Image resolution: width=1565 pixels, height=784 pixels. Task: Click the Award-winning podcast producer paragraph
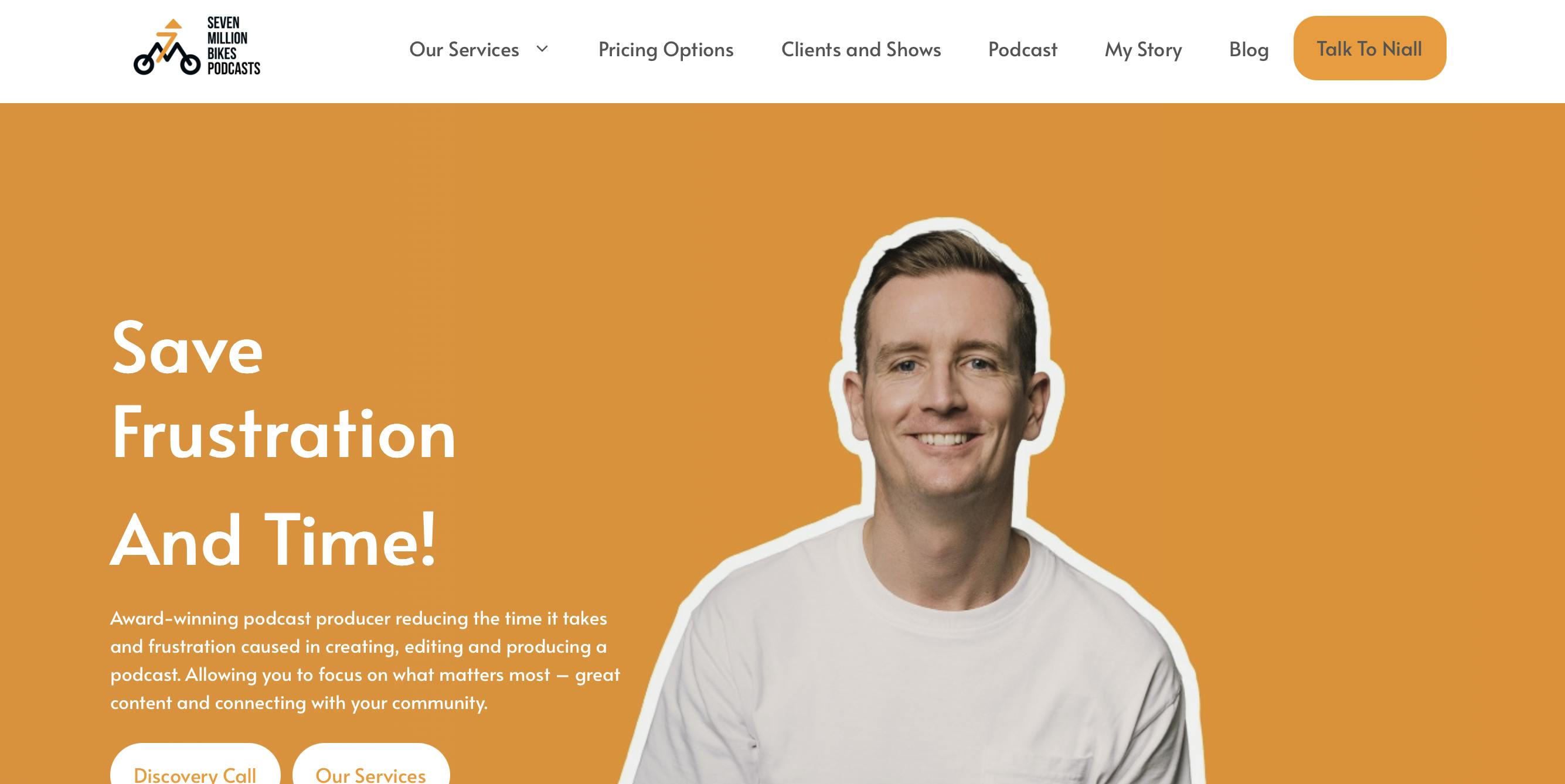pyautogui.click(x=365, y=660)
